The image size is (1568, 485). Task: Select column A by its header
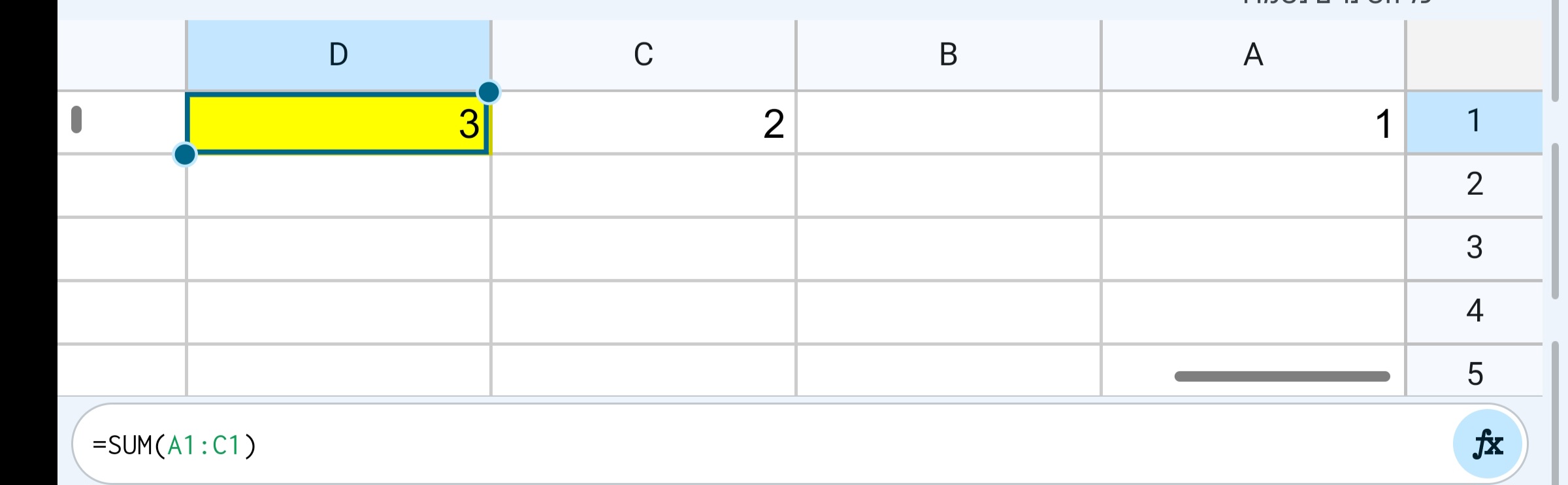[x=1252, y=55]
